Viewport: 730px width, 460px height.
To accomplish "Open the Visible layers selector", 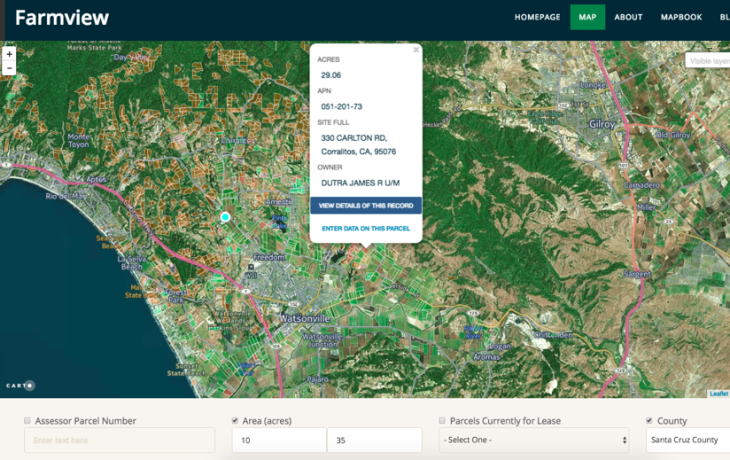I will 708,61.
